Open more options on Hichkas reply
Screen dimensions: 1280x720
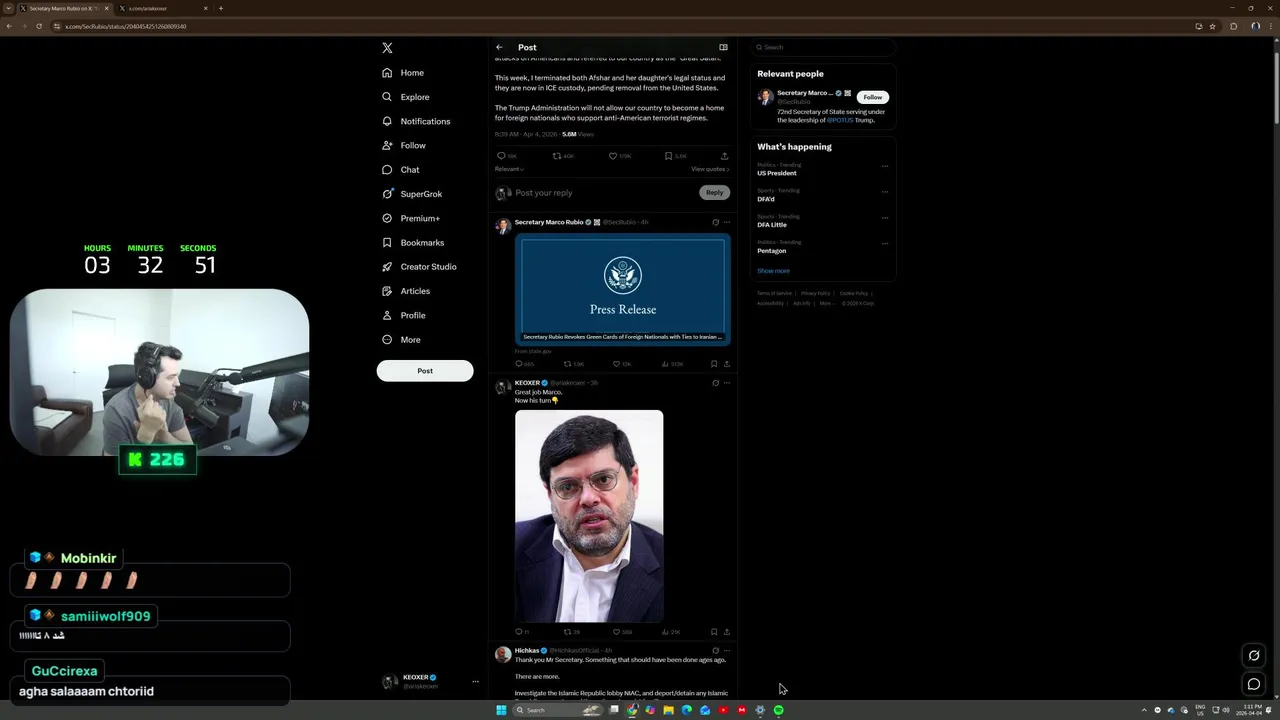727,651
